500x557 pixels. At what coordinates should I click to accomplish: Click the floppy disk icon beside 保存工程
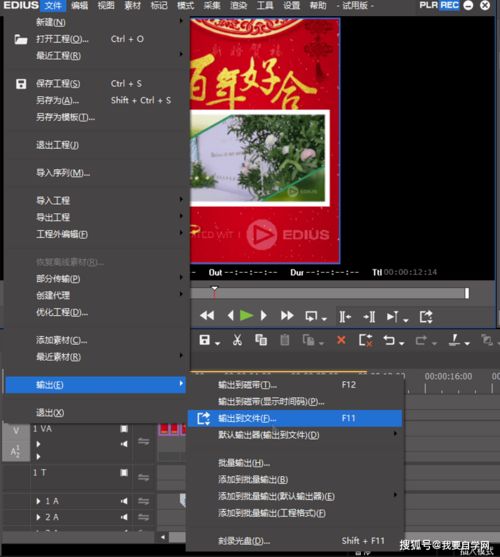coord(21,84)
